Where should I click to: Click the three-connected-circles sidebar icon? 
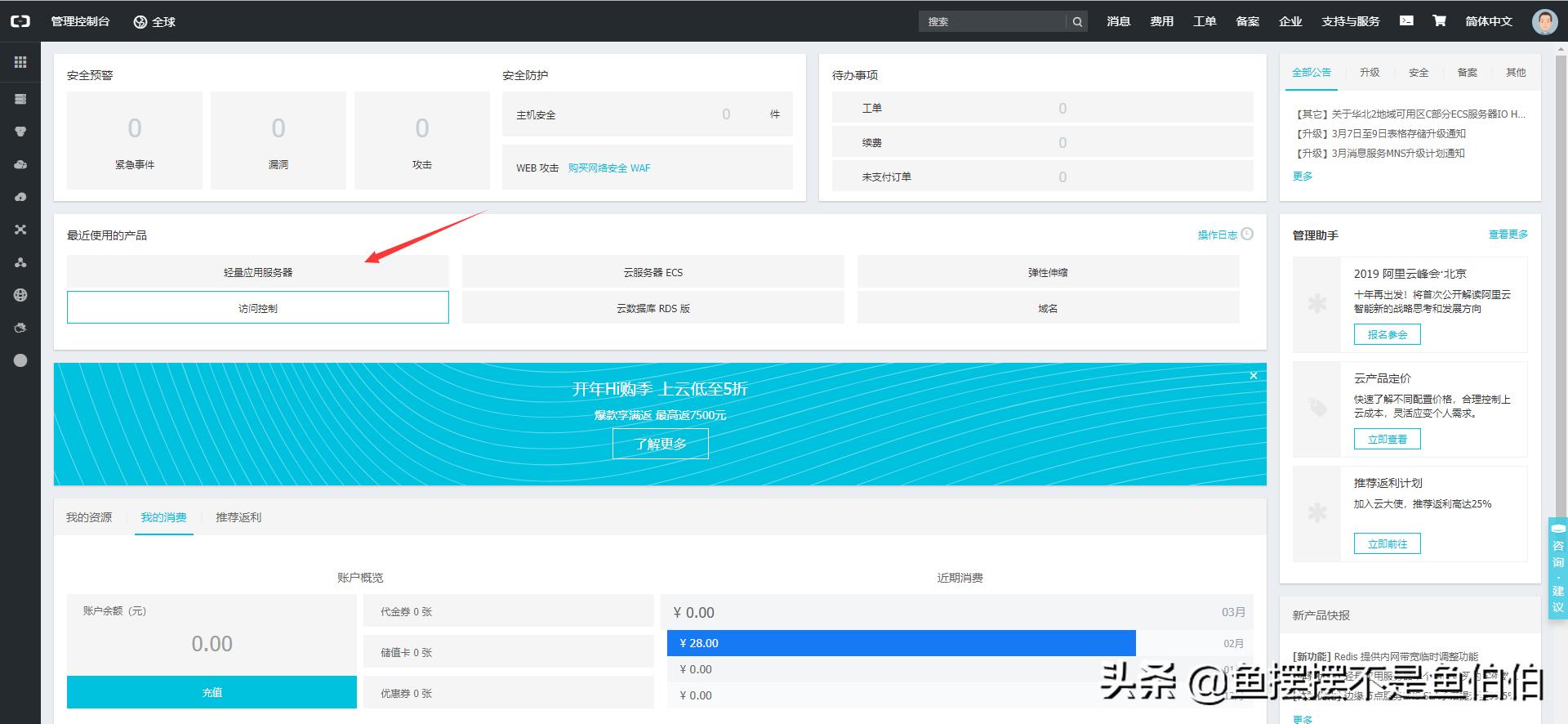click(20, 262)
